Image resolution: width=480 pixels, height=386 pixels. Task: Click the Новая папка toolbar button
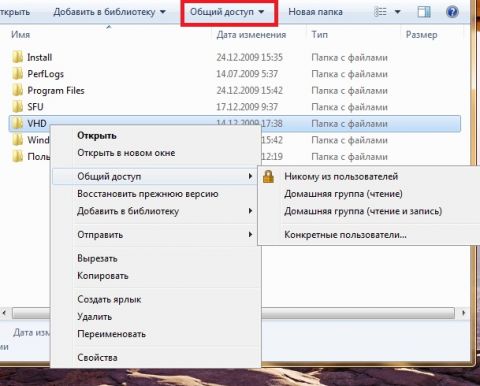(x=315, y=12)
